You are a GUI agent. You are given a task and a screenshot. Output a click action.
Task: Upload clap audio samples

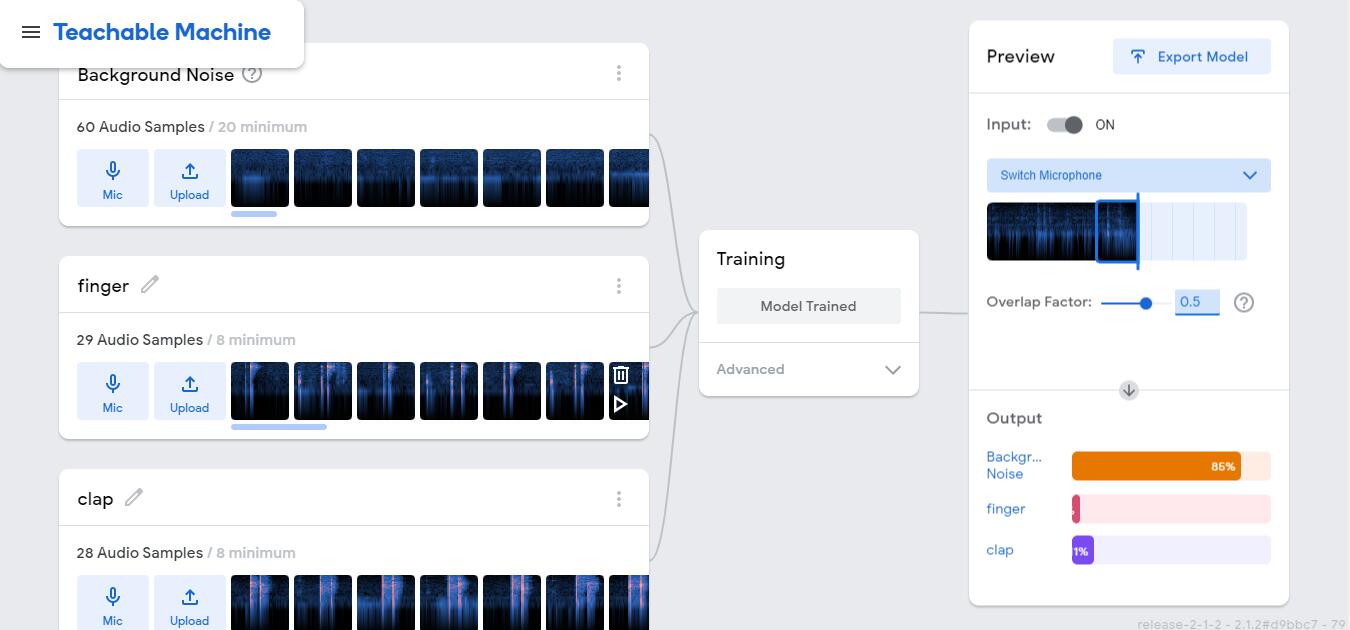(x=189, y=602)
